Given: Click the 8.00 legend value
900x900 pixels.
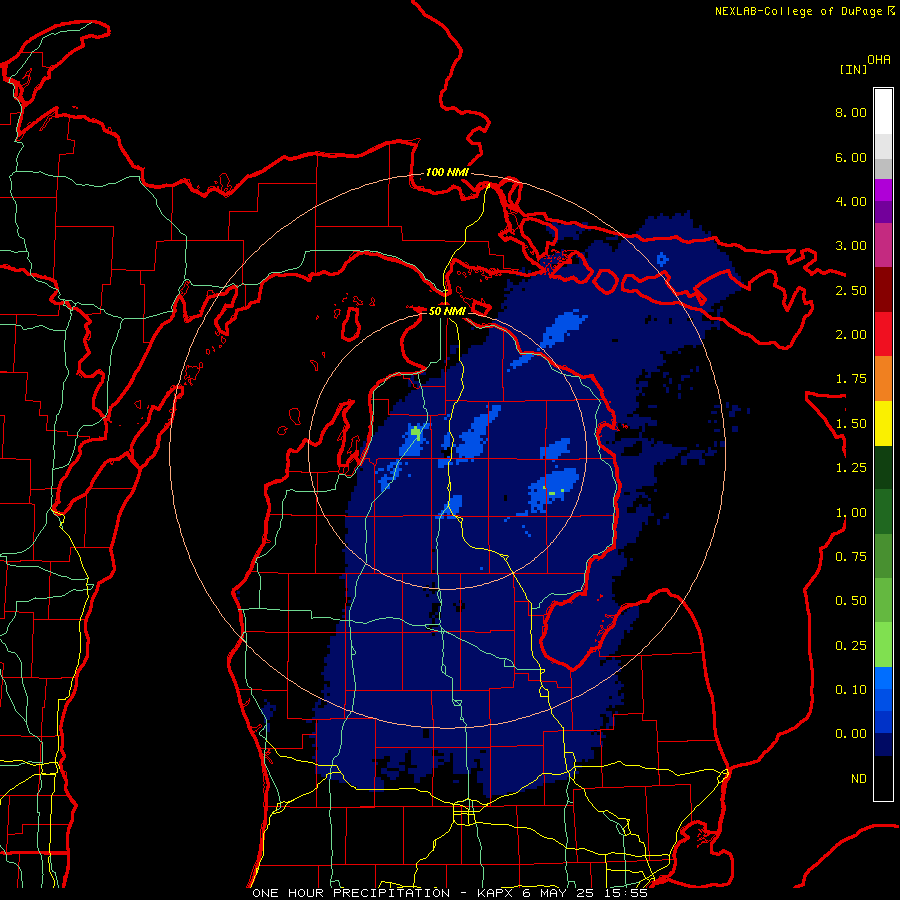Looking at the screenshot, I should (x=851, y=112).
